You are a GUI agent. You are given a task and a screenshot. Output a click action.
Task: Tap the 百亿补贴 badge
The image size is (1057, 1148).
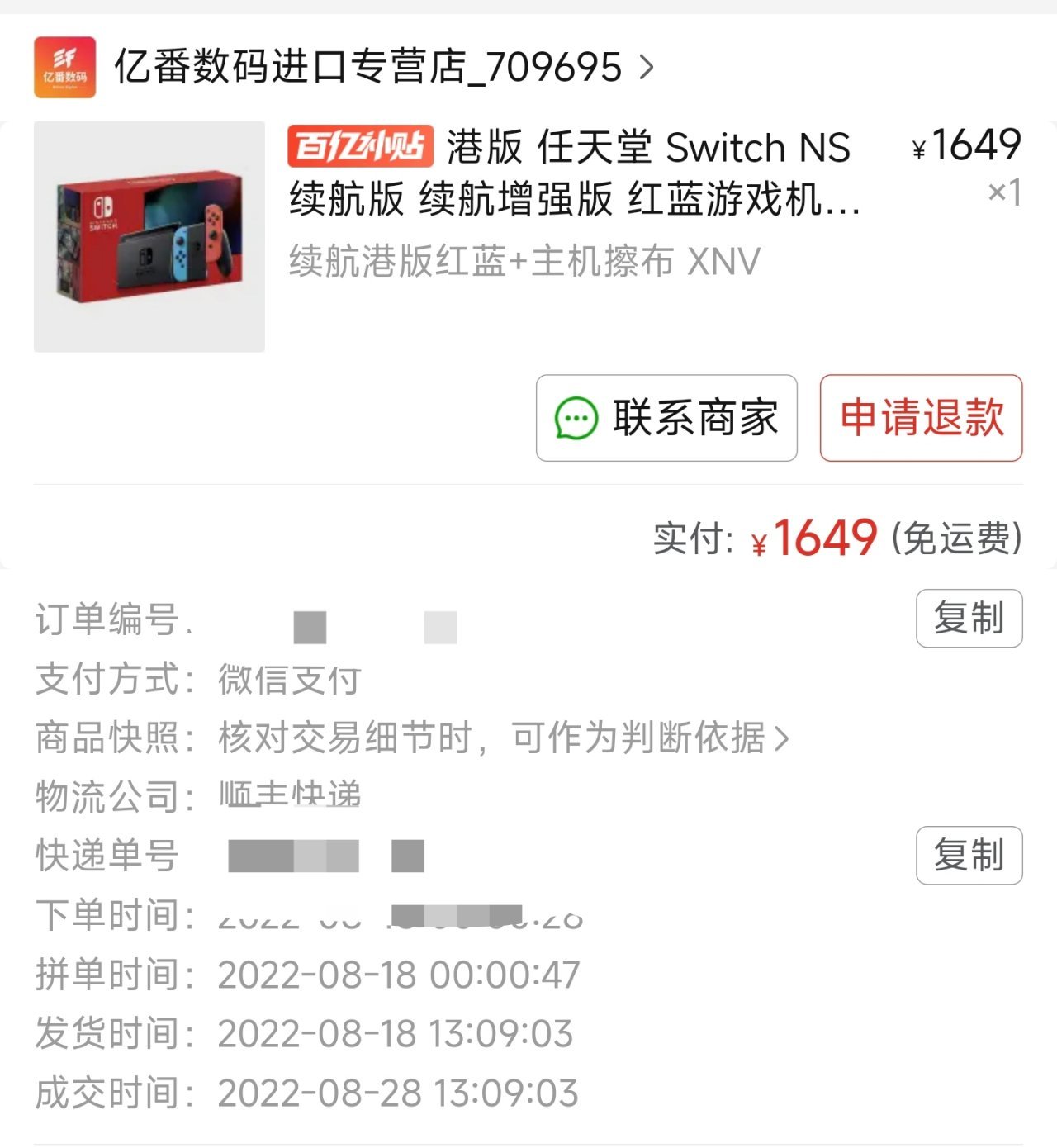click(x=360, y=147)
